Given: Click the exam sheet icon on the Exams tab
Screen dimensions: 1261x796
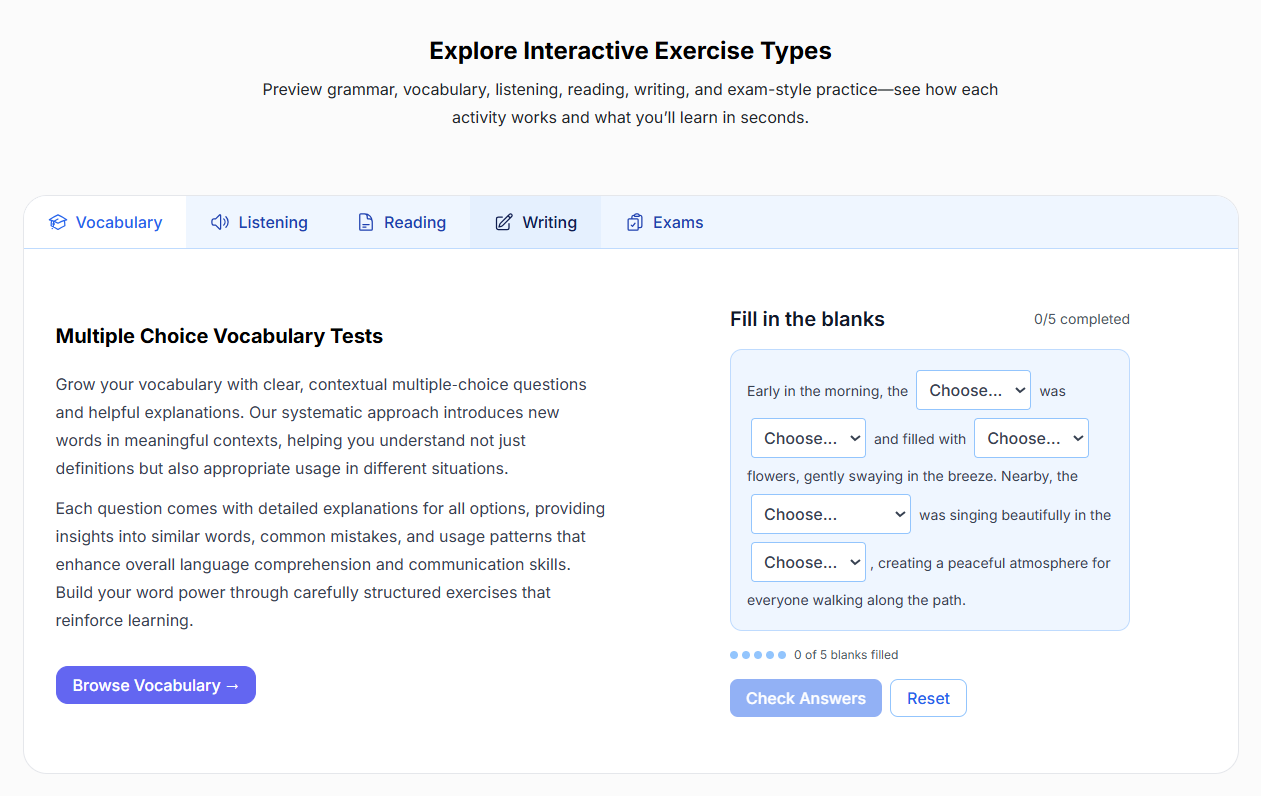Looking at the screenshot, I should 634,222.
